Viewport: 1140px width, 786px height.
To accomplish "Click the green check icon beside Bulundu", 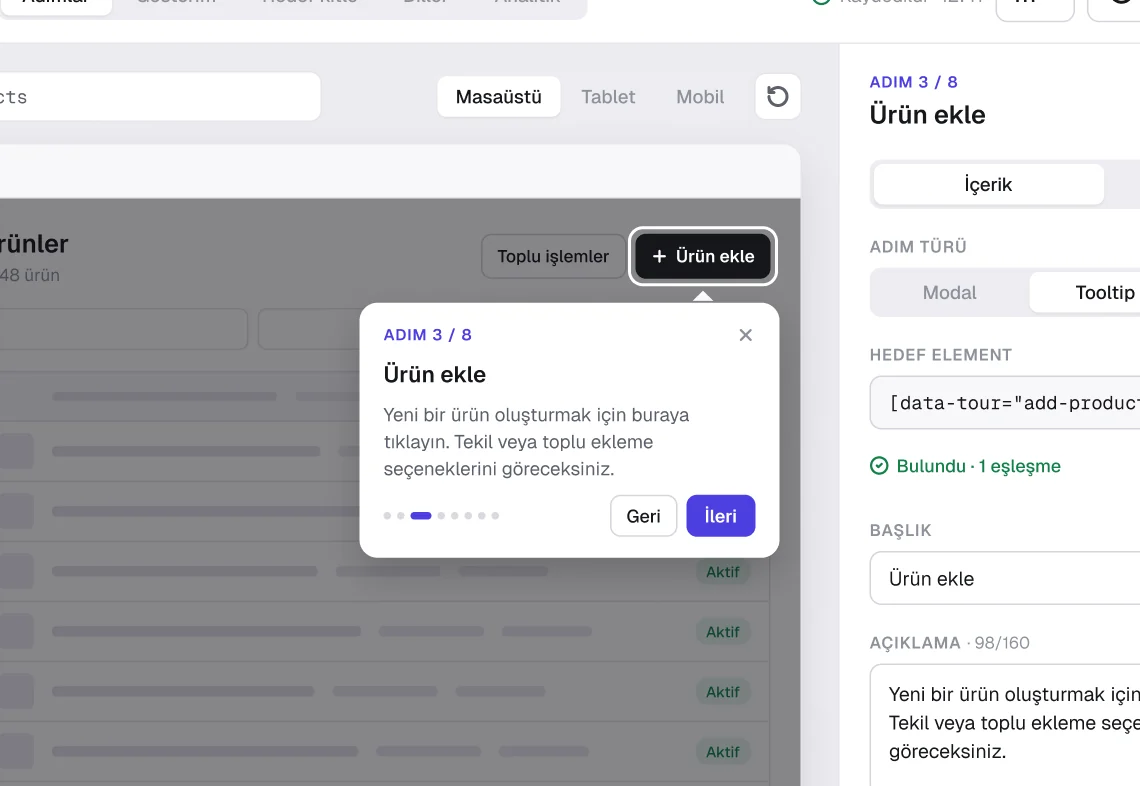I will pos(879,466).
